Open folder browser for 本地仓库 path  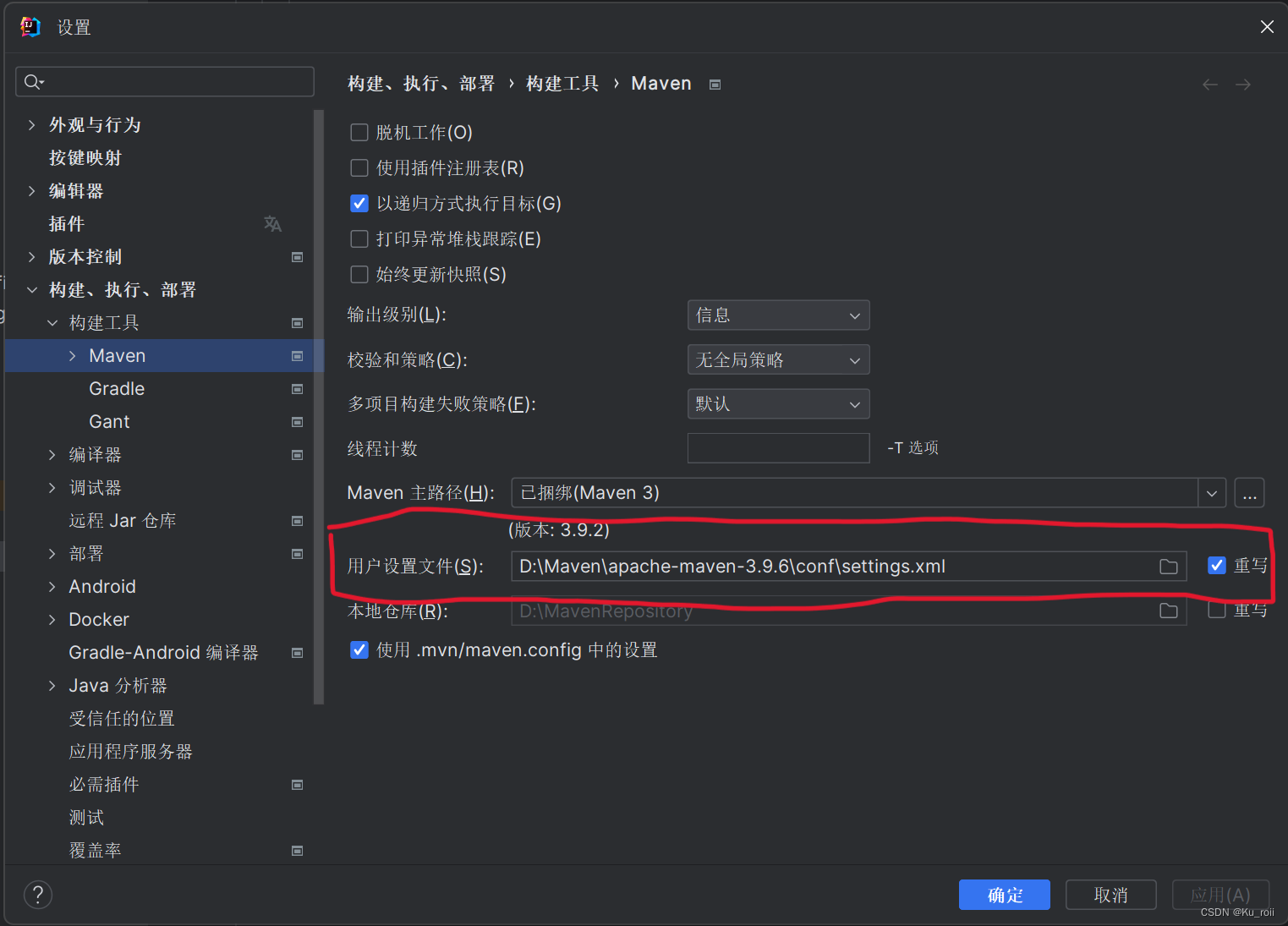(1169, 611)
